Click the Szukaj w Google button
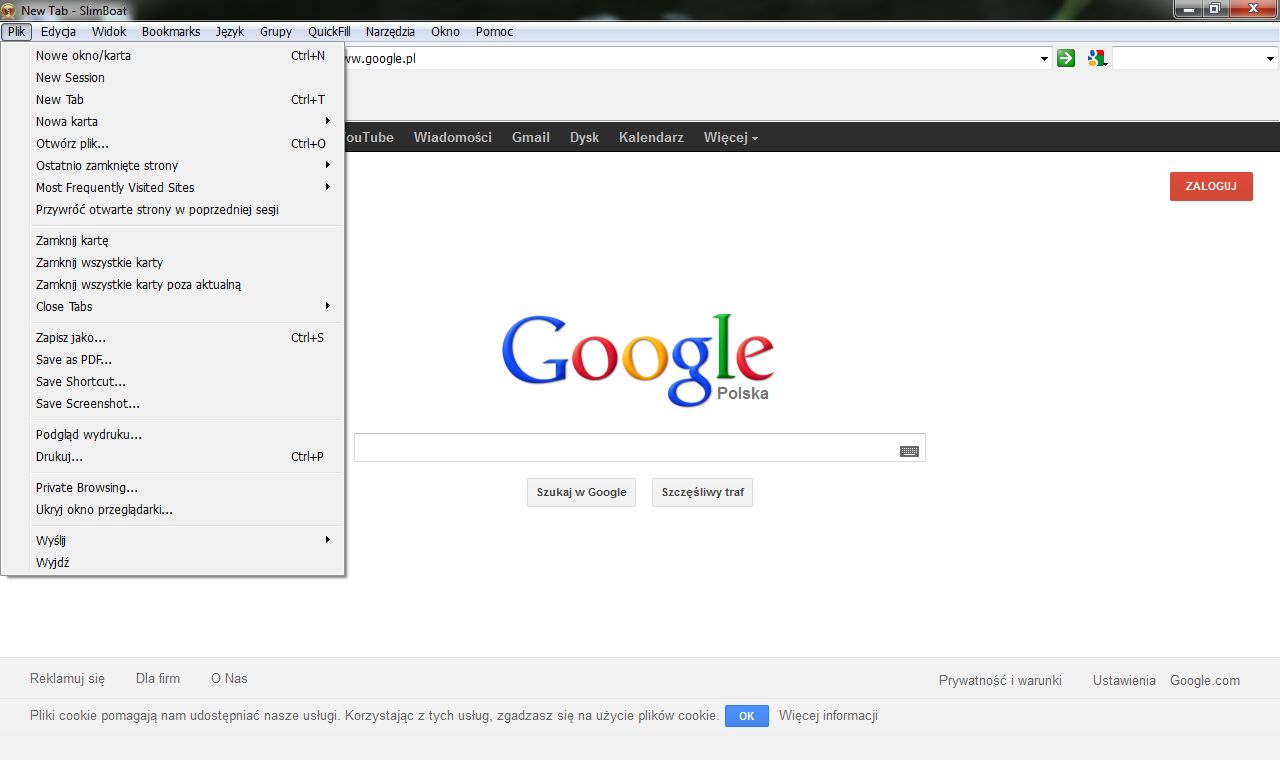Image resolution: width=1280 pixels, height=760 pixels. click(x=581, y=492)
